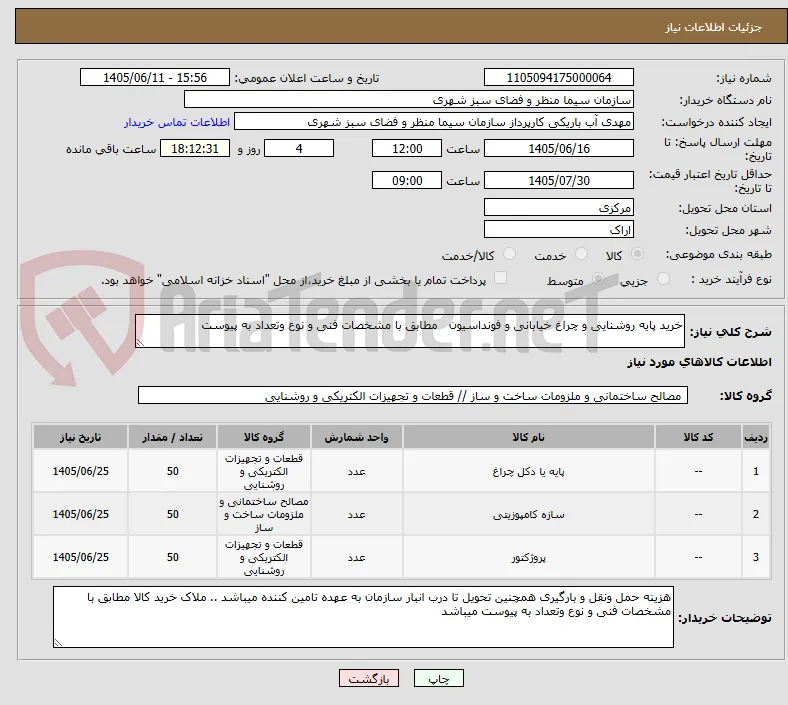Click the توضیحات خریدار notes textarea
The height and width of the screenshot is (705, 788).
pos(363,617)
